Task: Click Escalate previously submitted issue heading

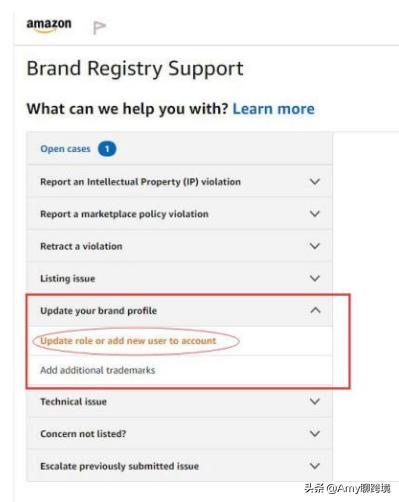Action: (120, 466)
